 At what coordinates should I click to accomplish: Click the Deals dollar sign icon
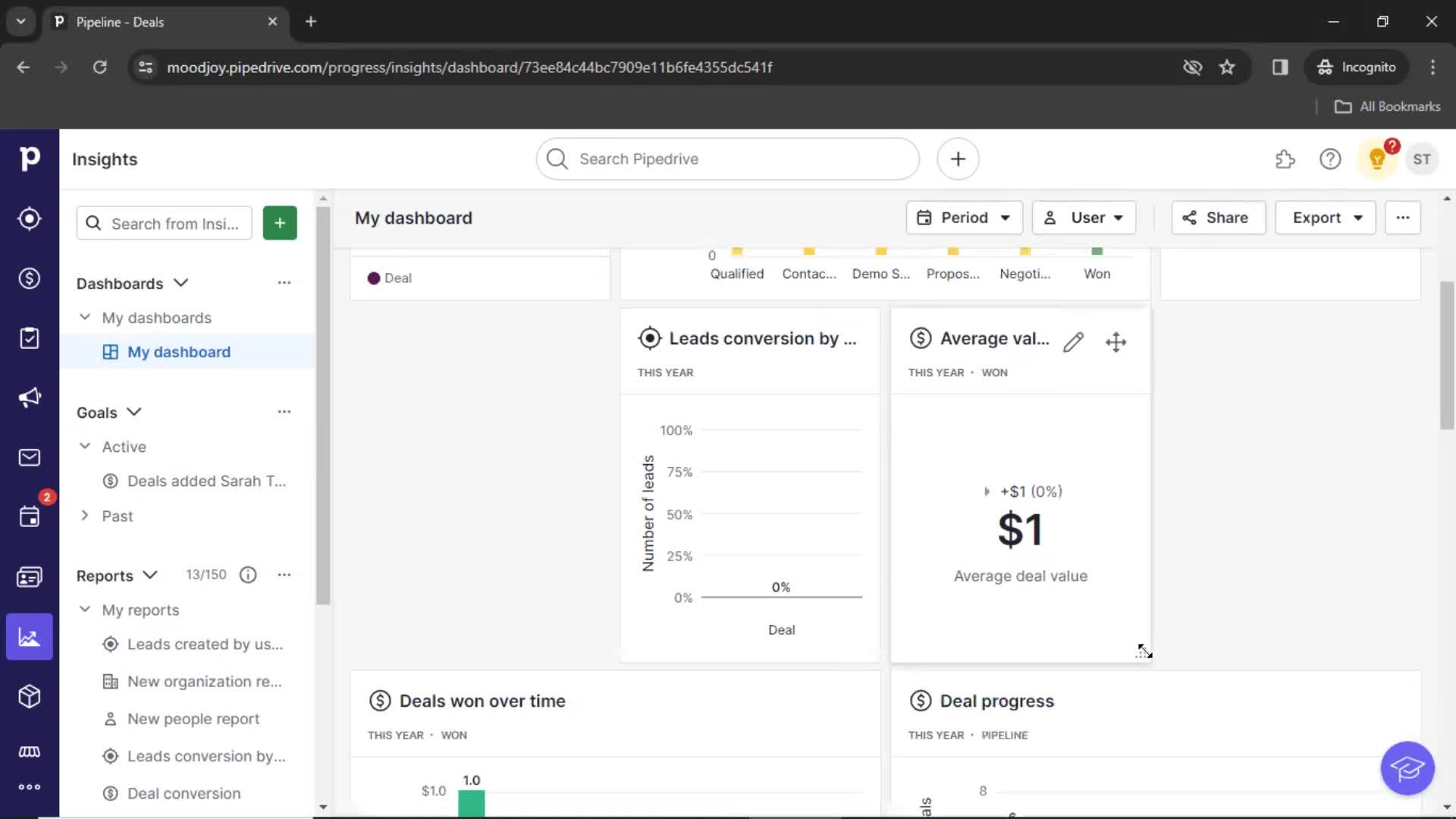29,278
